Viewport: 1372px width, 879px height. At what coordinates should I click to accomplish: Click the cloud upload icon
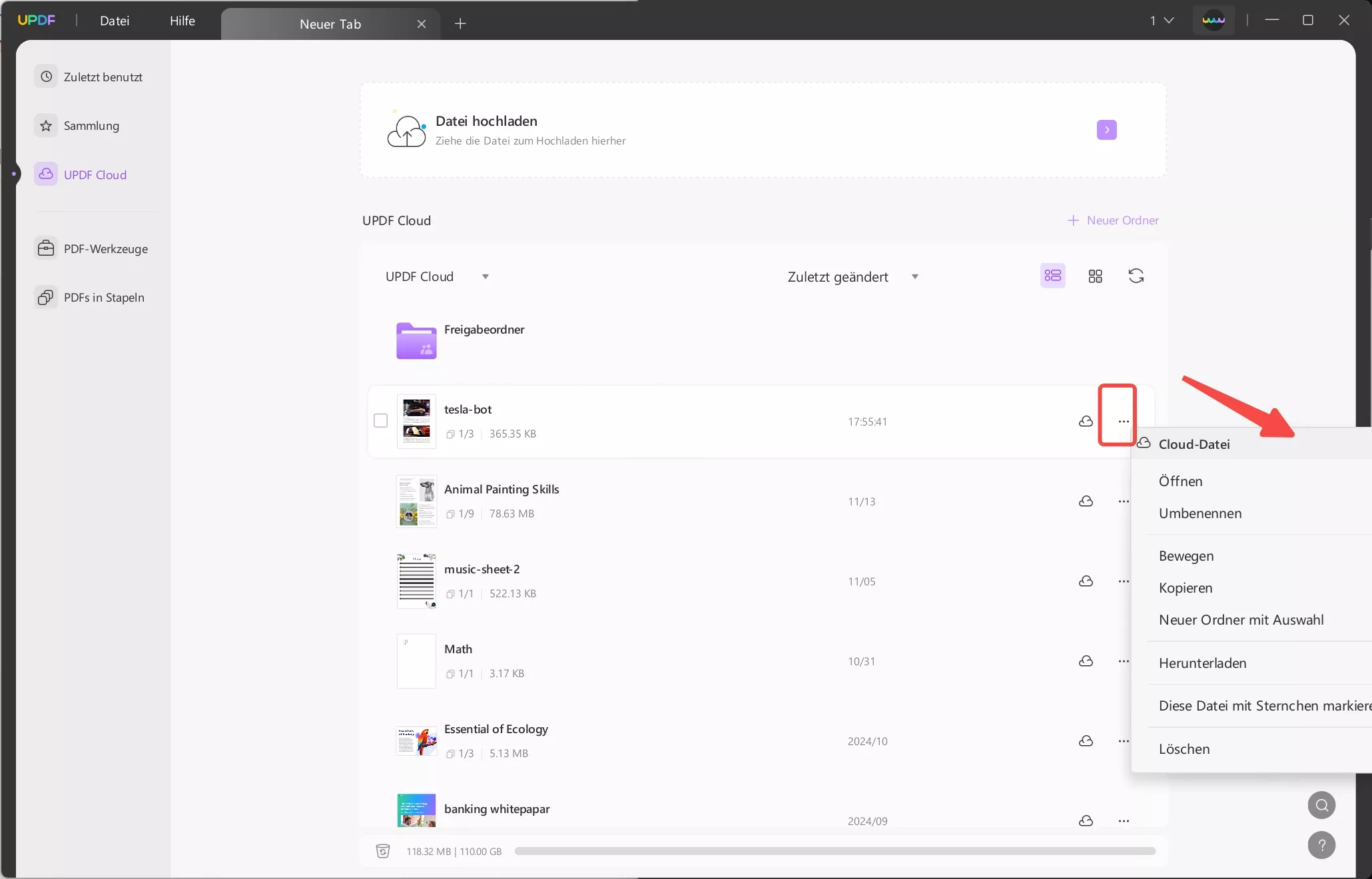[x=406, y=131]
